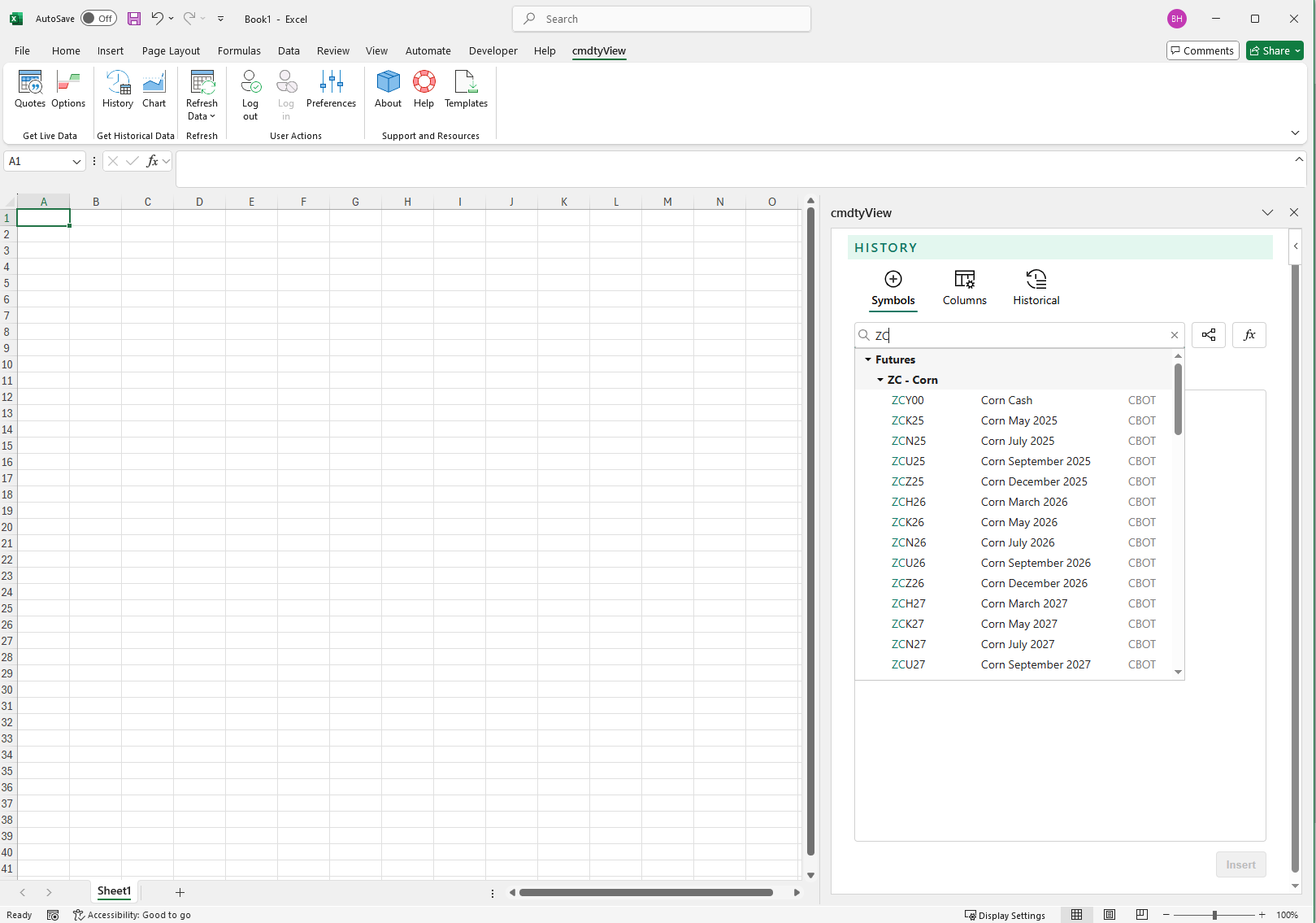
Task: Open the cmdtyView pane options chevron
Action: (1267, 212)
